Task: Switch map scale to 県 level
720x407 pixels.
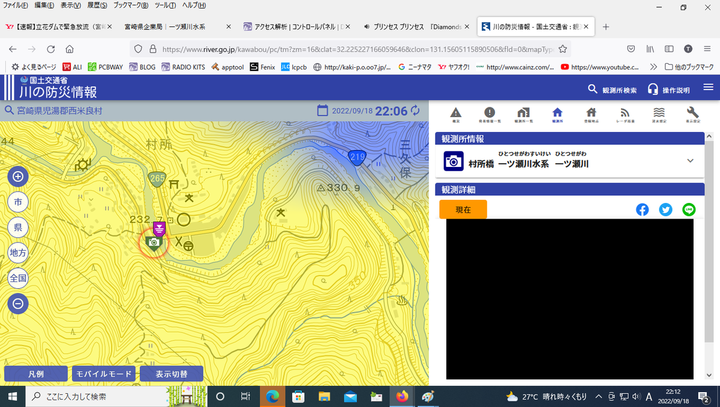Action: pyautogui.click(x=18, y=228)
